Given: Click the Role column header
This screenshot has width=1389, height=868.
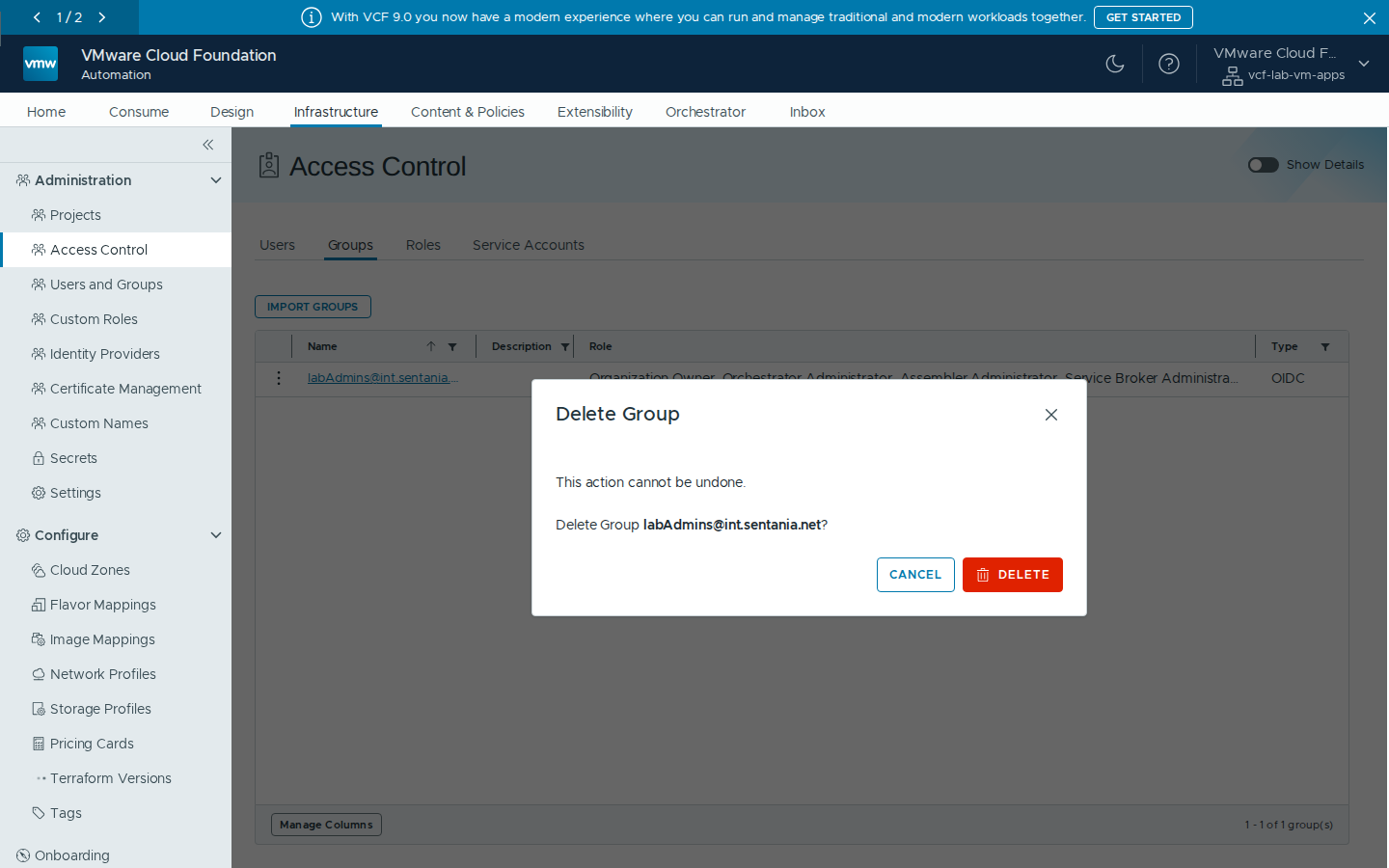Looking at the screenshot, I should pyautogui.click(x=601, y=346).
